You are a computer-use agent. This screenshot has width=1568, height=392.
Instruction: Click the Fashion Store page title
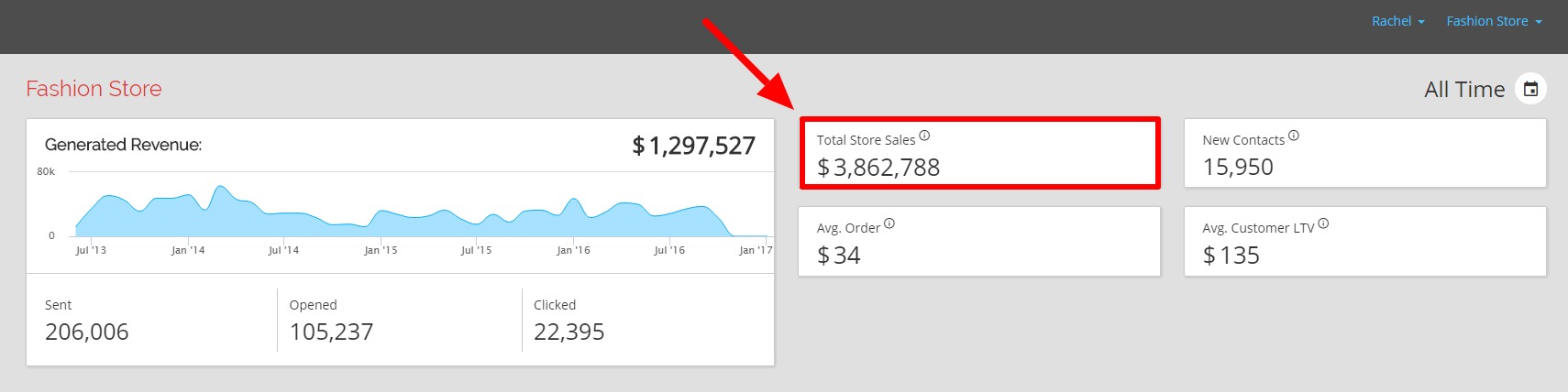[x=94, y=89]
